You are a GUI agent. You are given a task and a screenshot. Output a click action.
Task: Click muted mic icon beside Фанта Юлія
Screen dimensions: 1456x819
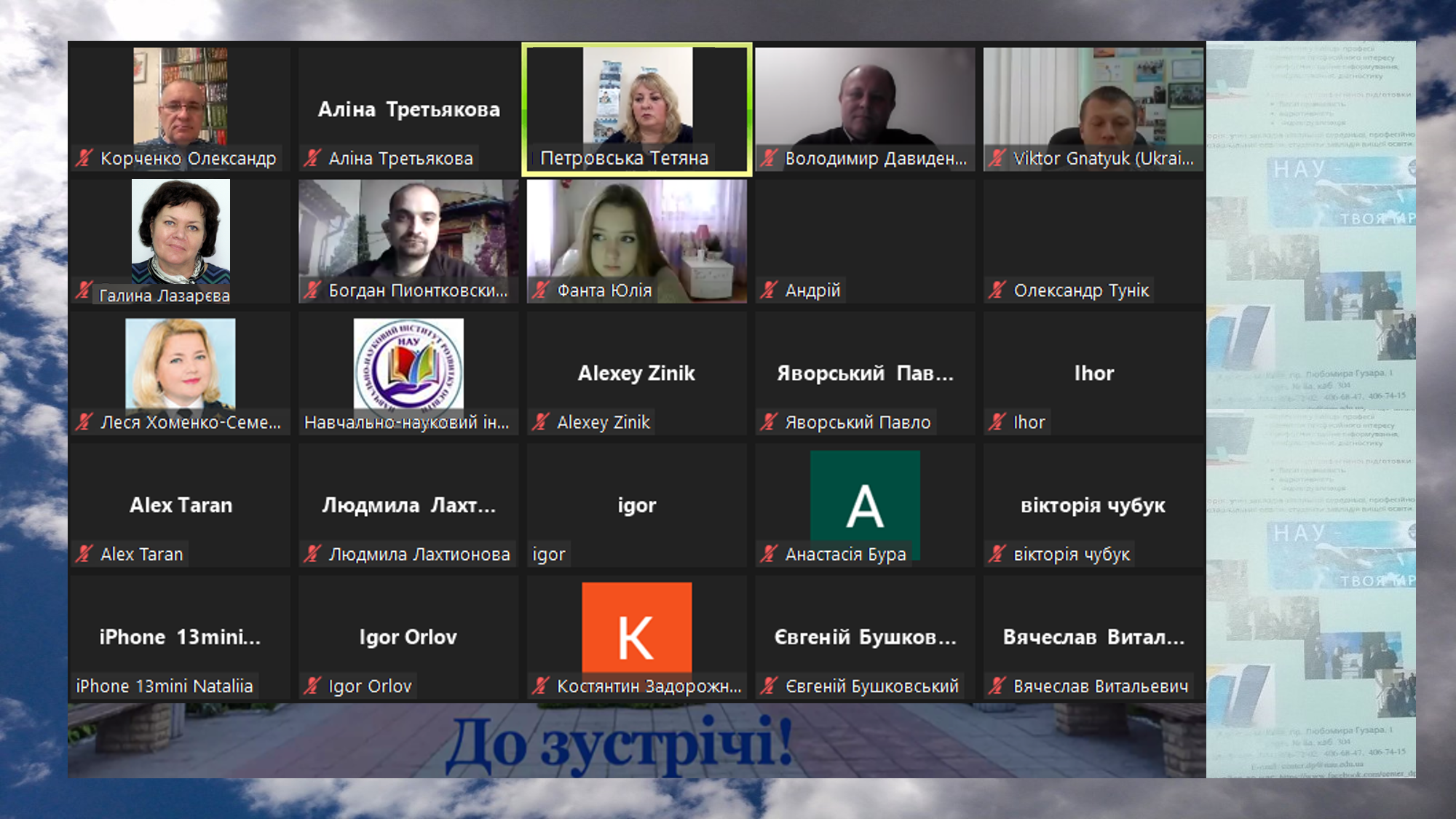point(540,290)
